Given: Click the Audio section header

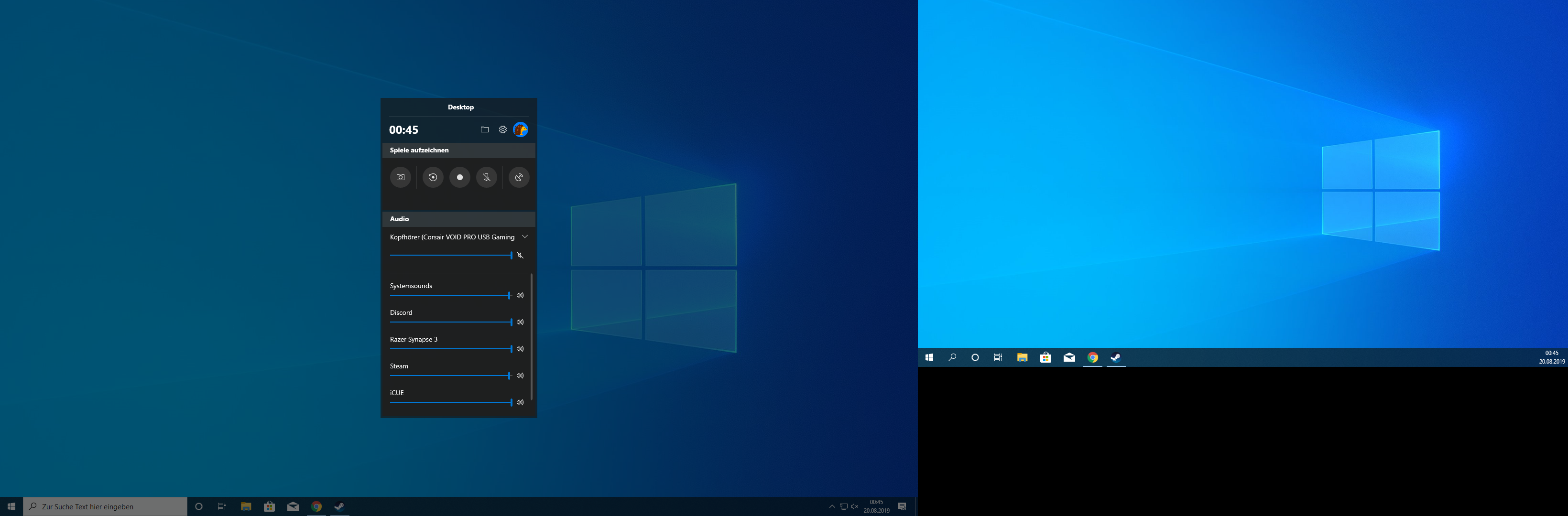Looking at the screenshot, I should pyautogui.click(x=459, y=219).
